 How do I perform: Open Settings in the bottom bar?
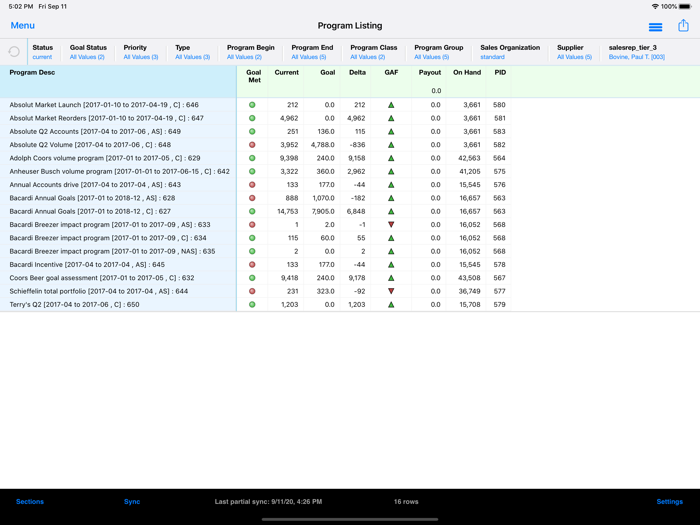click(x=670, y=502)
